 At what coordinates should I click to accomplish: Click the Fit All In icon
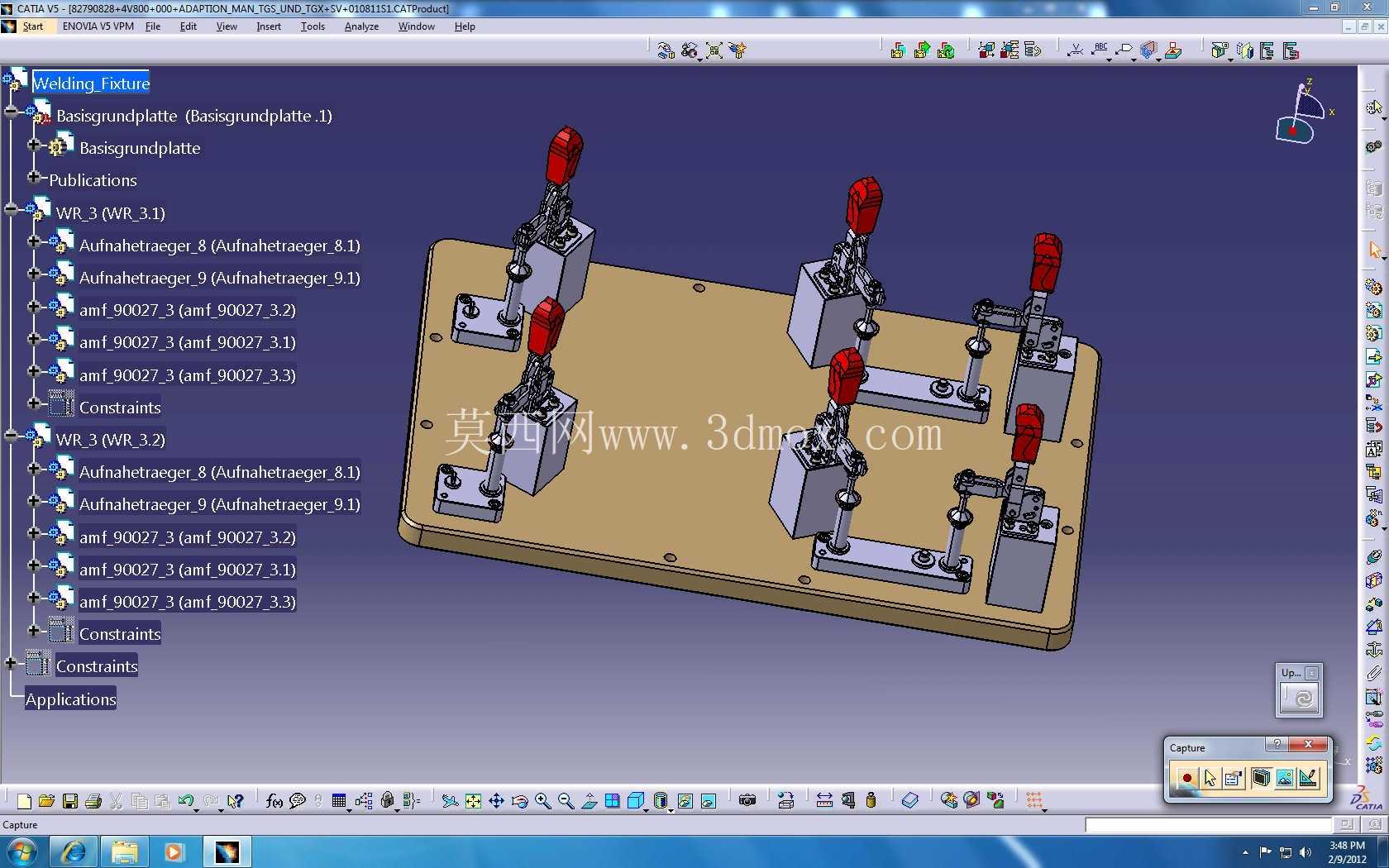tap(473, 800)
